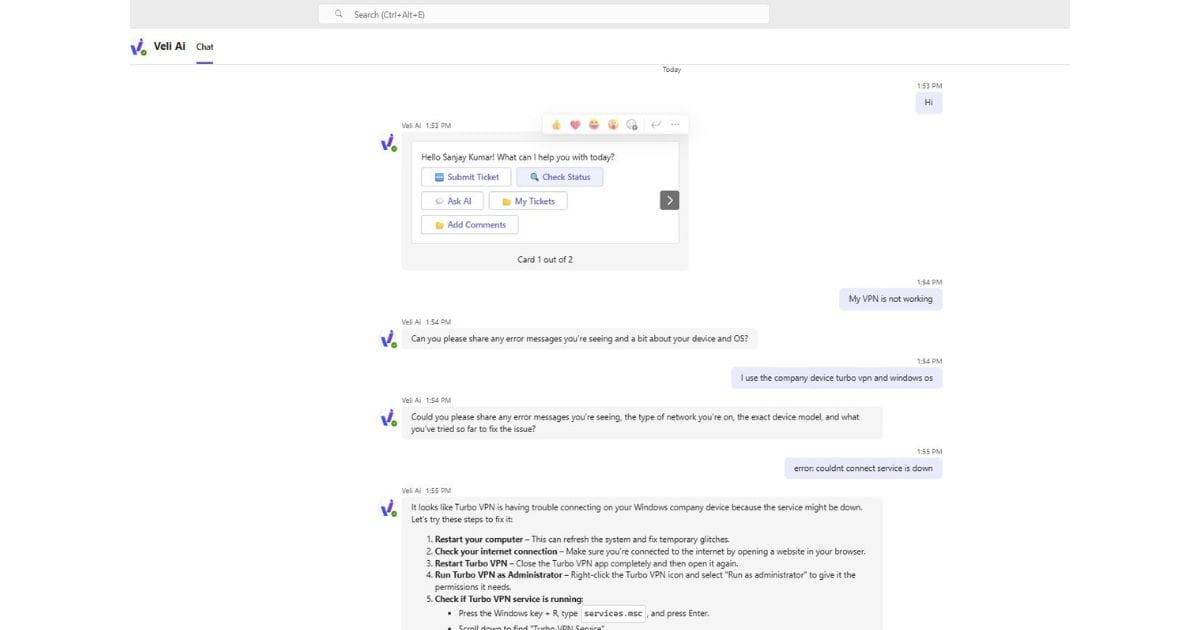Image resolution: width=1200 pixels, height=630 pixels.
Task: Select the 'My VPN is not working' message
Action: 891,299
